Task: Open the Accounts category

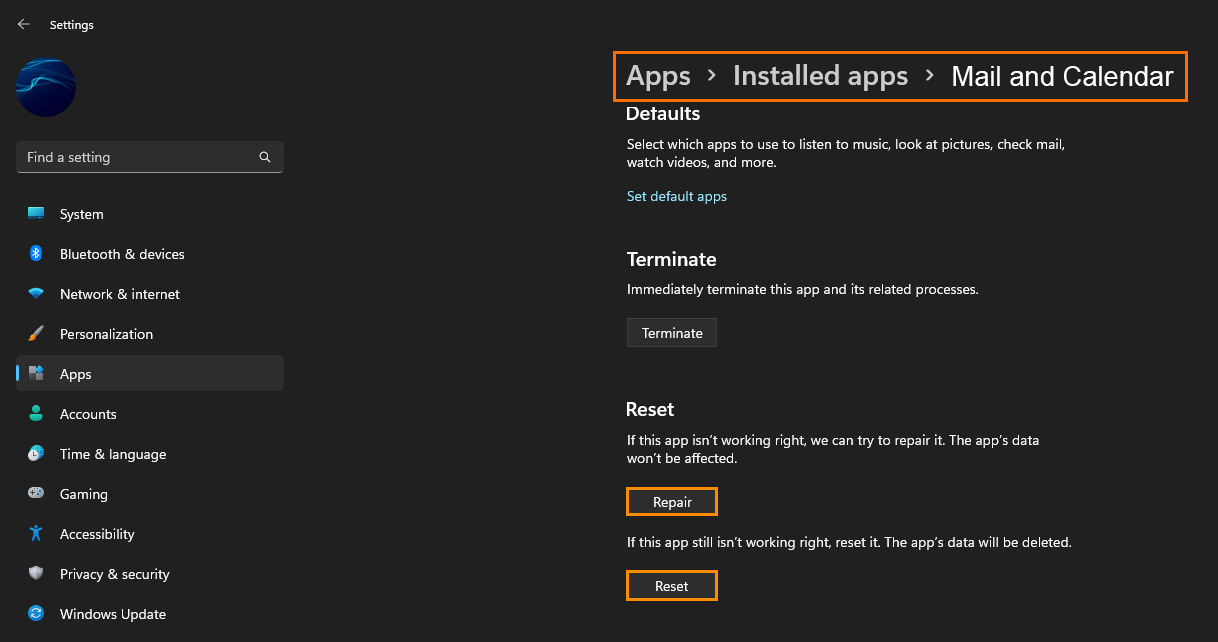Action: (x=150, y=414)
